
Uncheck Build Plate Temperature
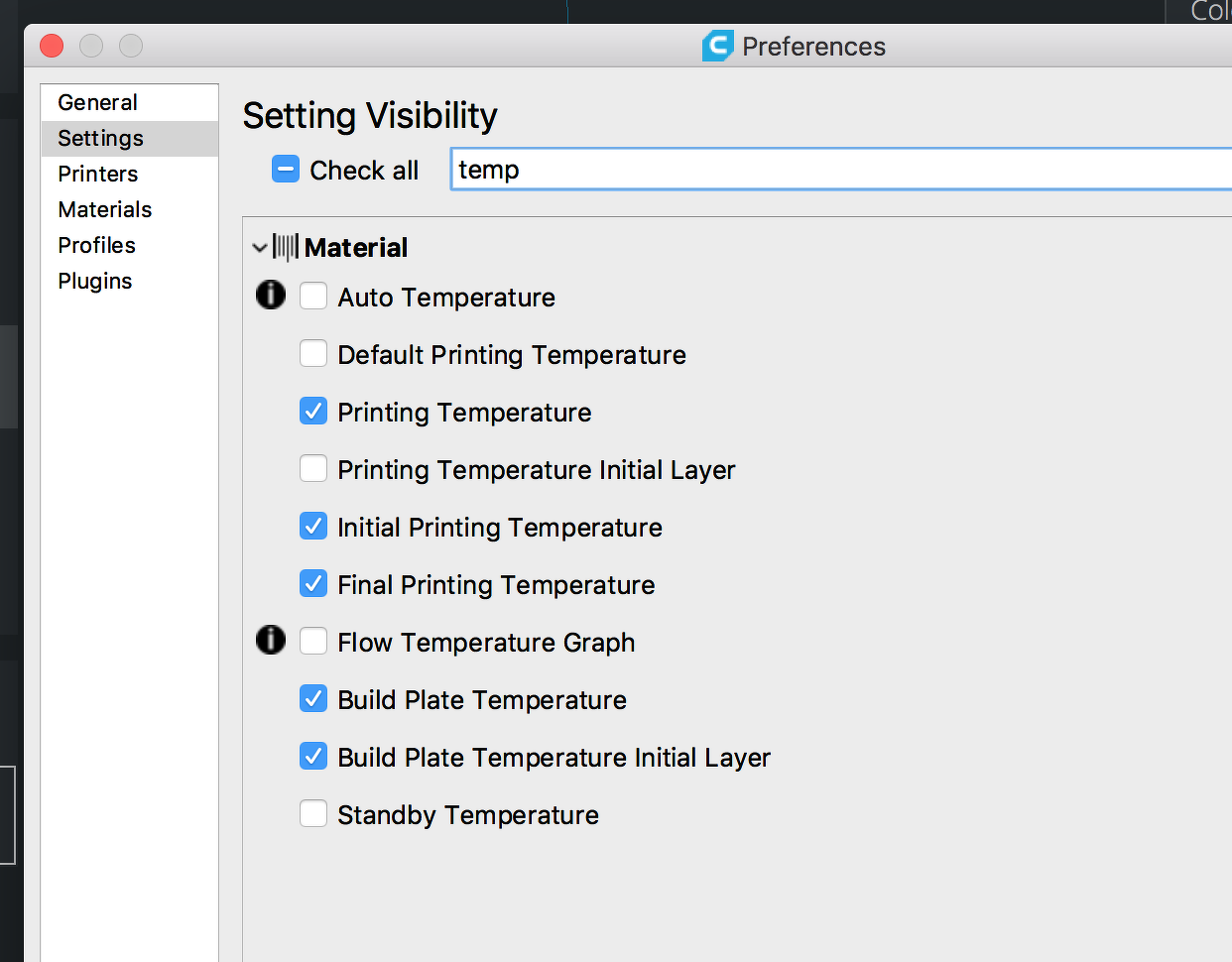[313, 698]
